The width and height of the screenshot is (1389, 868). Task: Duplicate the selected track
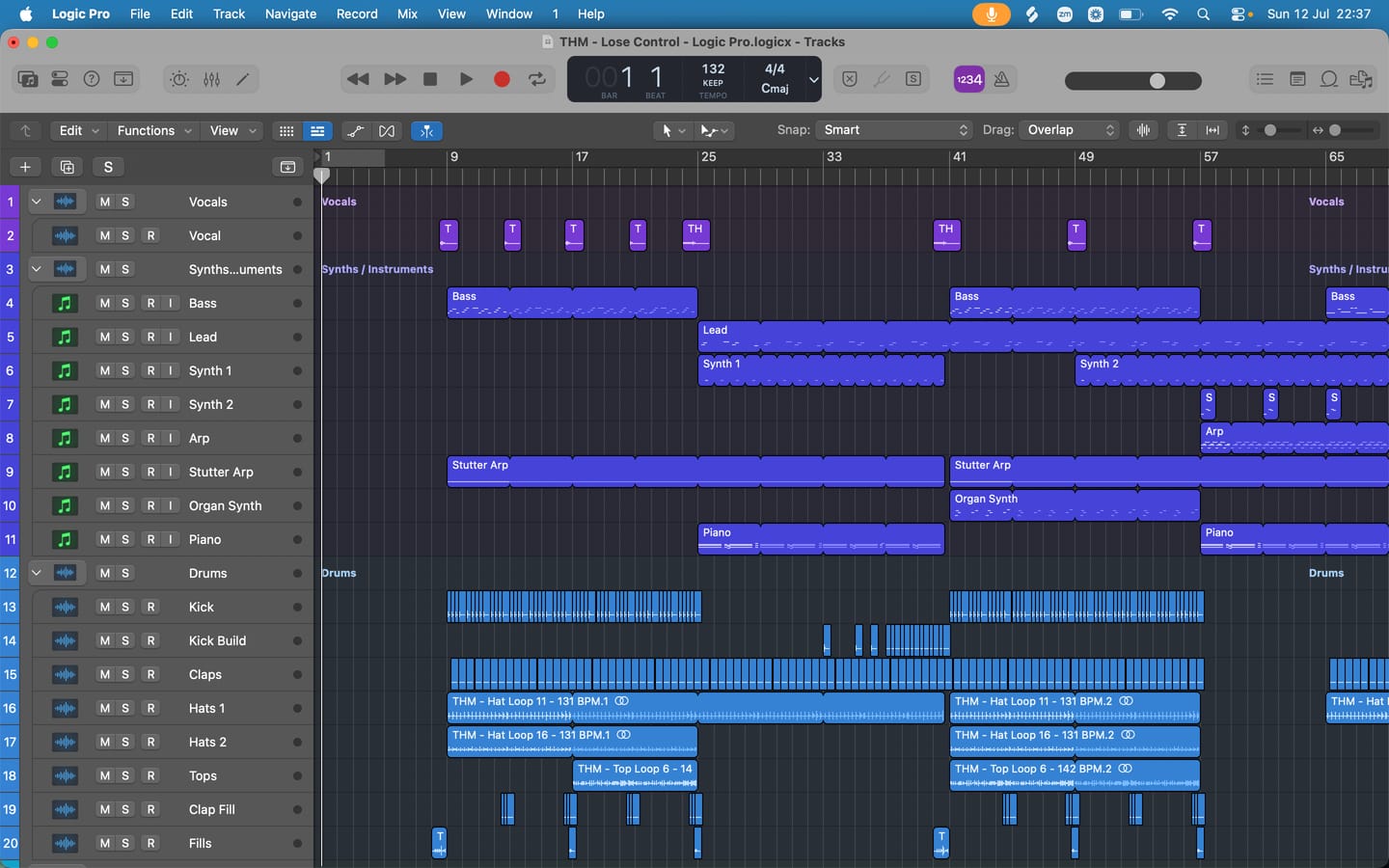(x=67, y=167)
